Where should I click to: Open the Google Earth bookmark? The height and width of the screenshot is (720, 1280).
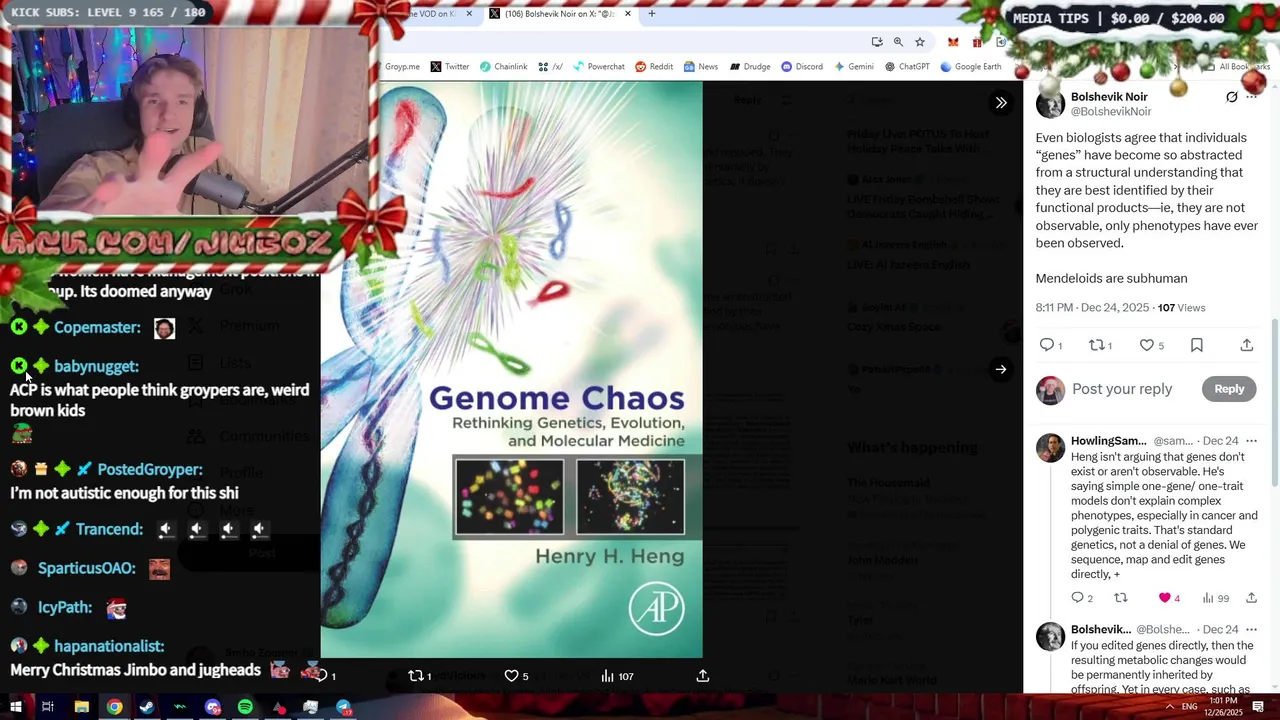pos(970,67)
